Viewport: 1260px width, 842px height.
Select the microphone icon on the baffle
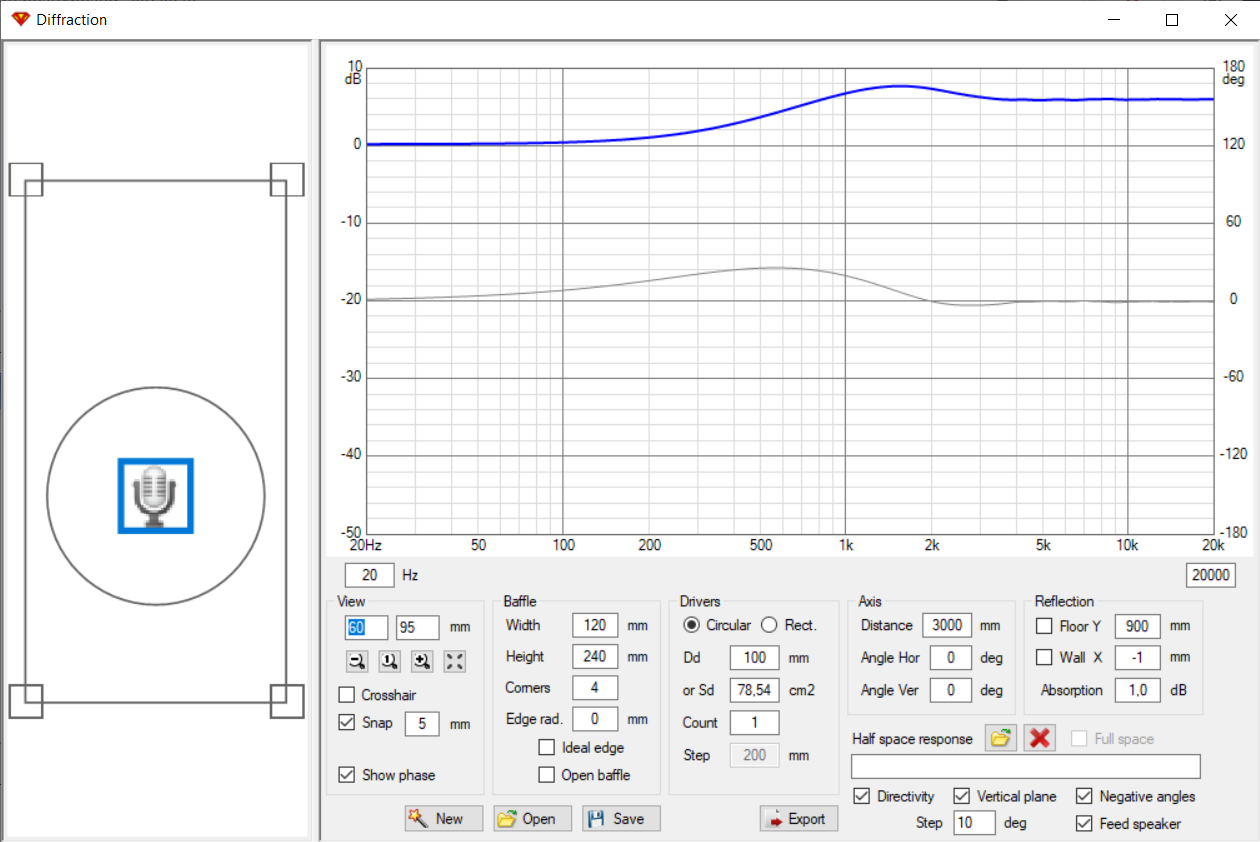[156, 496]
